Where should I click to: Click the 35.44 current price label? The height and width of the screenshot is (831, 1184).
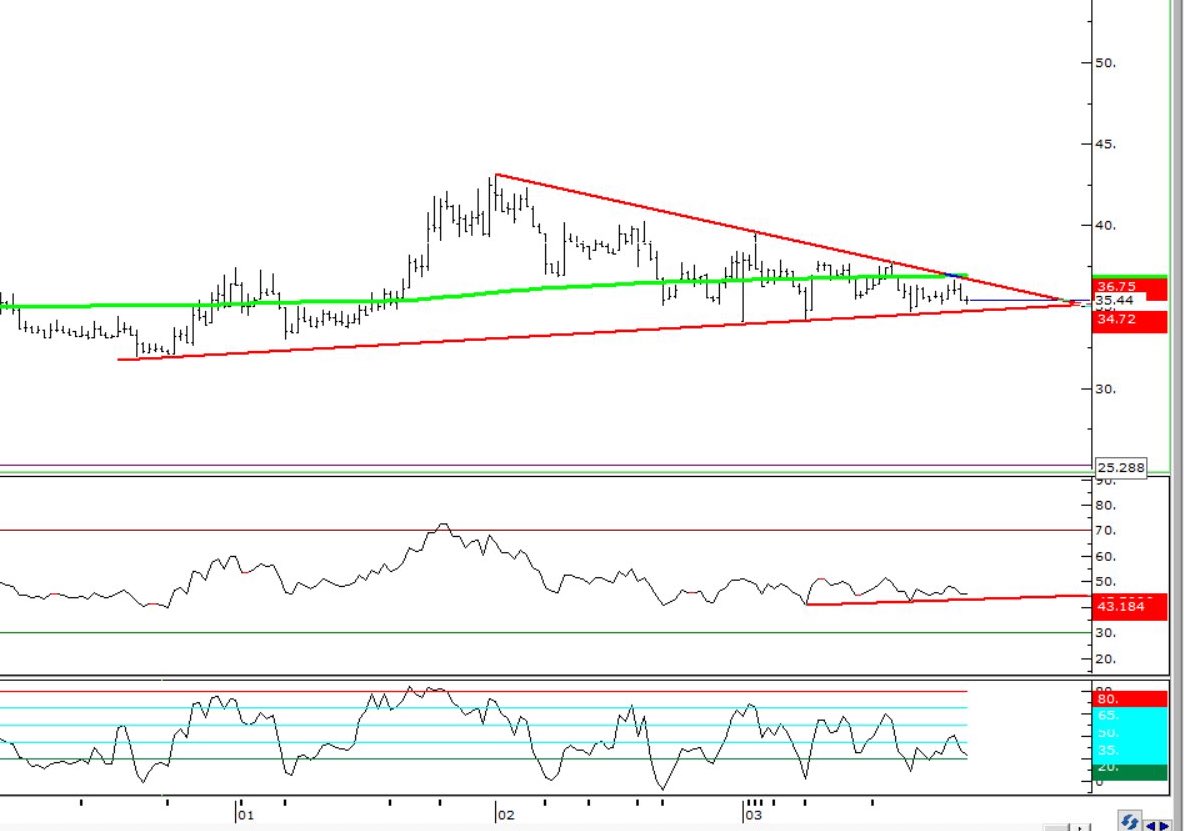1115,300
